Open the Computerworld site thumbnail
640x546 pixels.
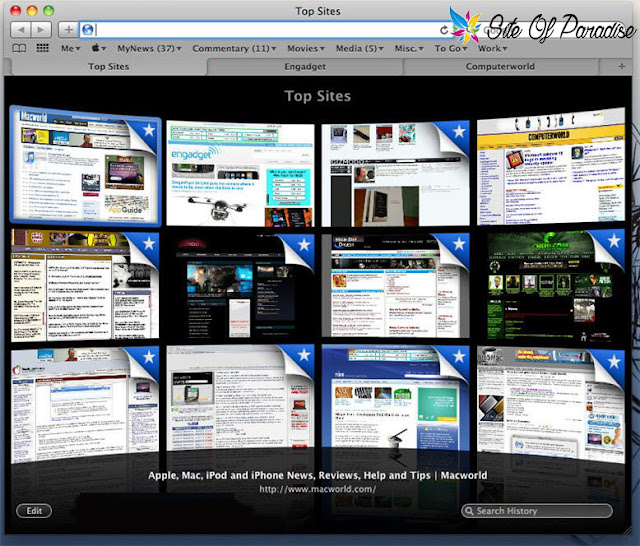551,166
